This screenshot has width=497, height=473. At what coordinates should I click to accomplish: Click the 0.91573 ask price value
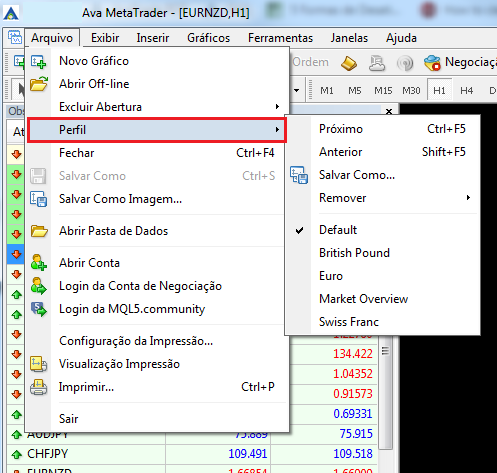point(353,394)
